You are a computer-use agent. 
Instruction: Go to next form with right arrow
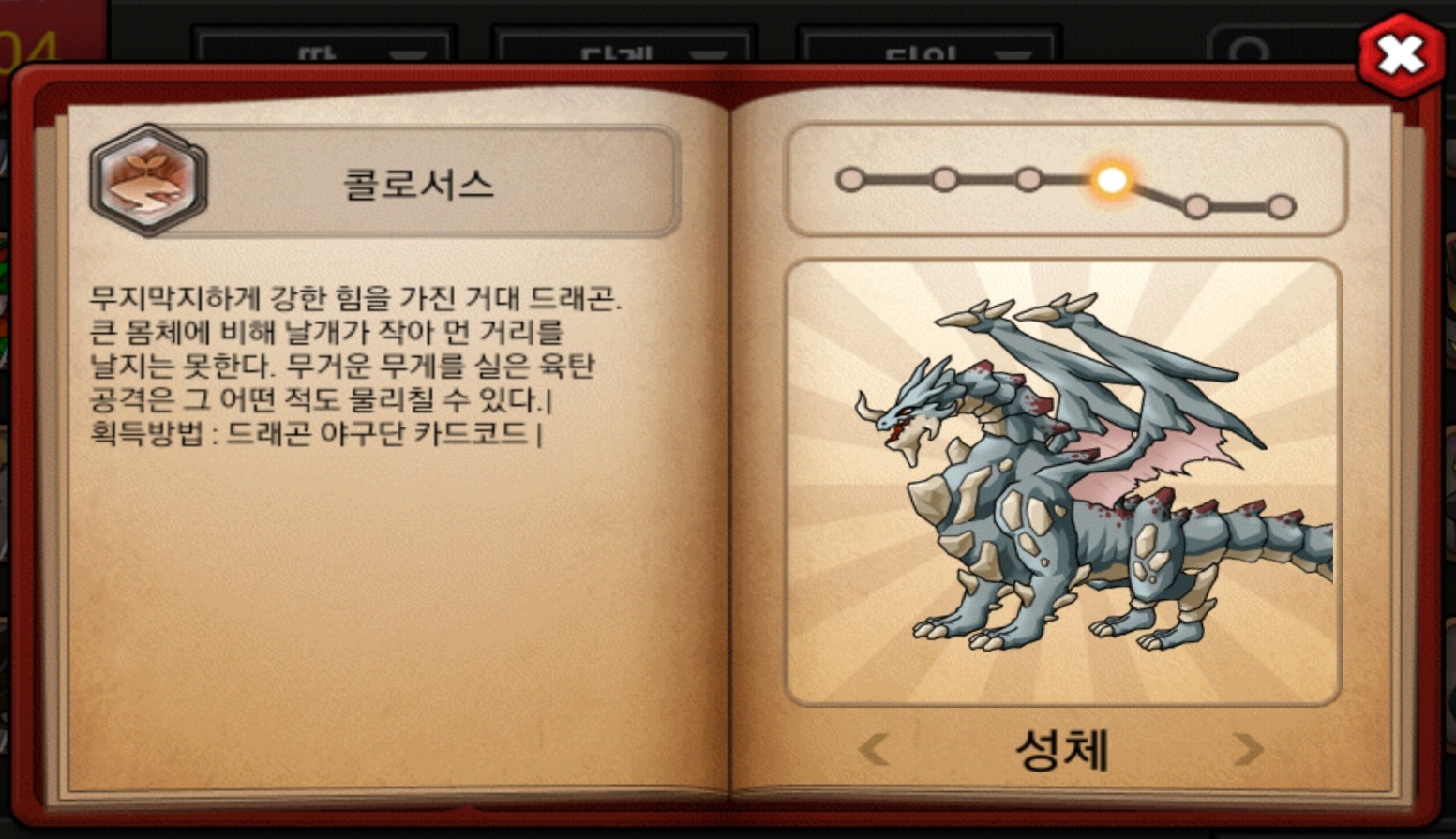tap(1248, 749)
